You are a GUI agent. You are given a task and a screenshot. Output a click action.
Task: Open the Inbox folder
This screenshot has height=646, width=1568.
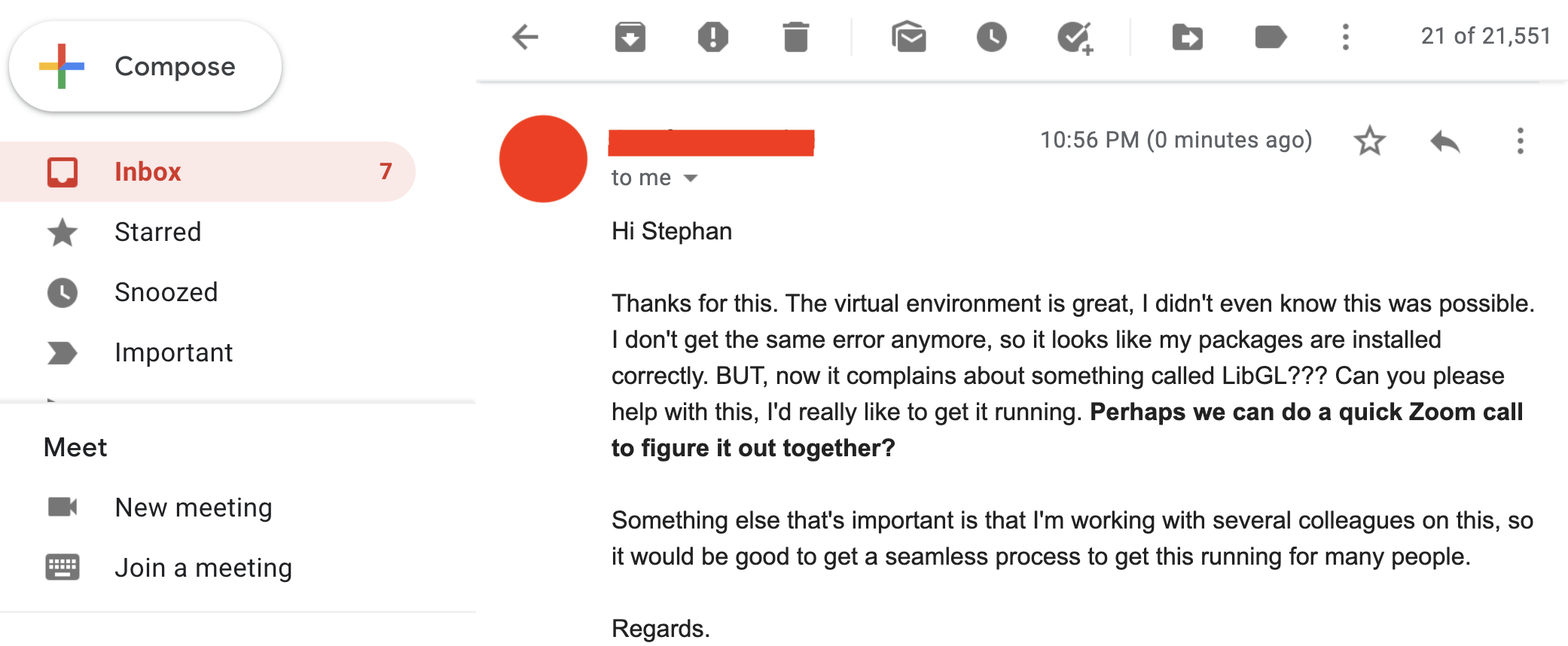(148, 172)
